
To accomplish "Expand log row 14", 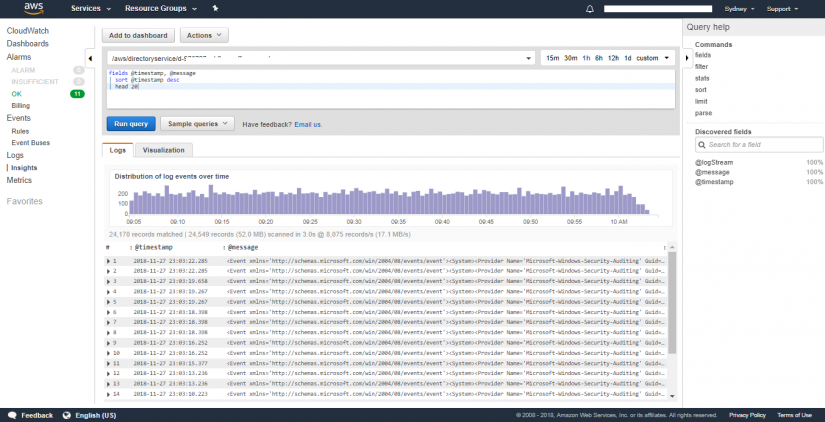I will coord(109,394).
